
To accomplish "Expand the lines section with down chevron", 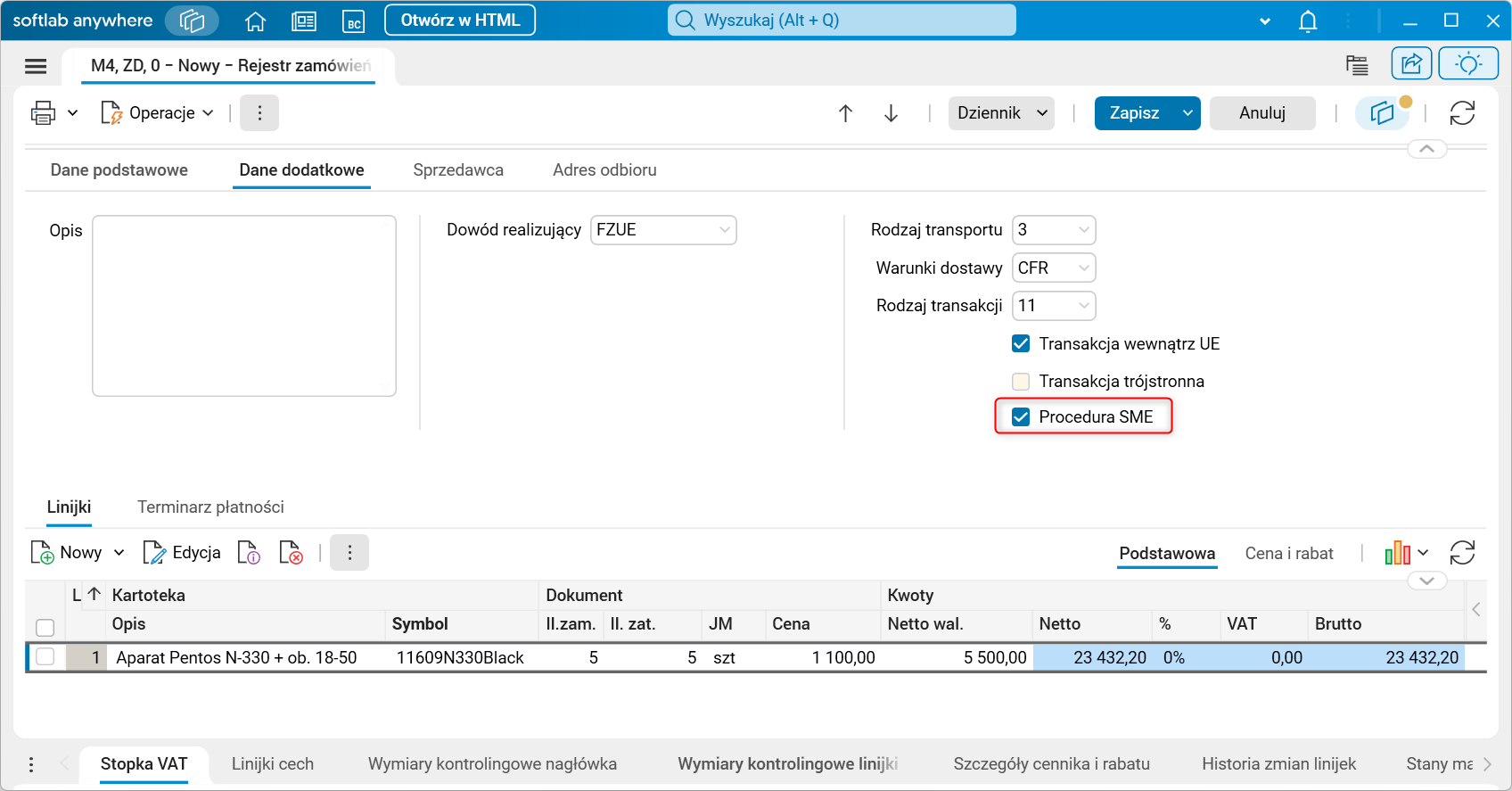I will (1426, 581).
